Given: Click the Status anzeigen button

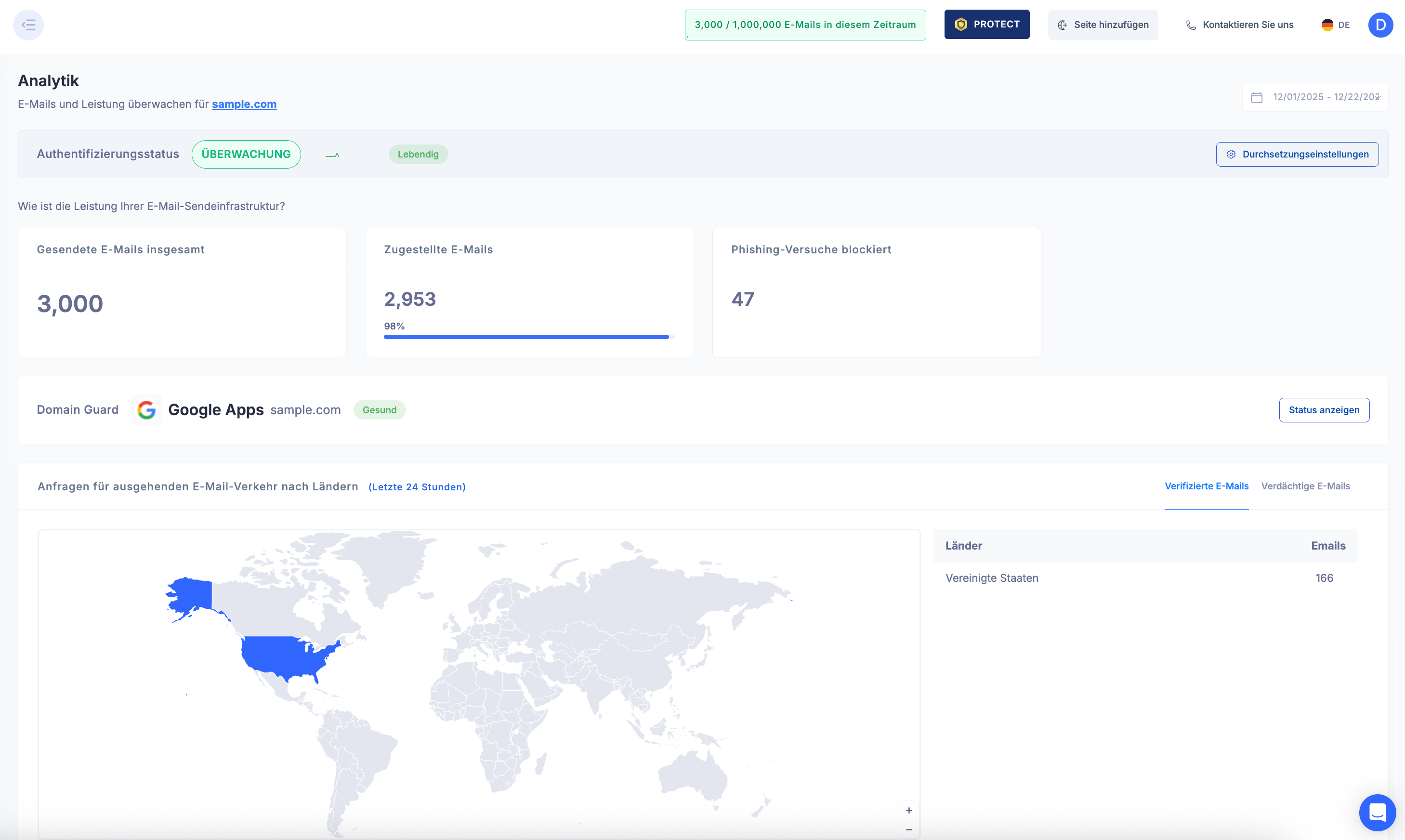Looking at the screenshot, I should pos(1324,410).
